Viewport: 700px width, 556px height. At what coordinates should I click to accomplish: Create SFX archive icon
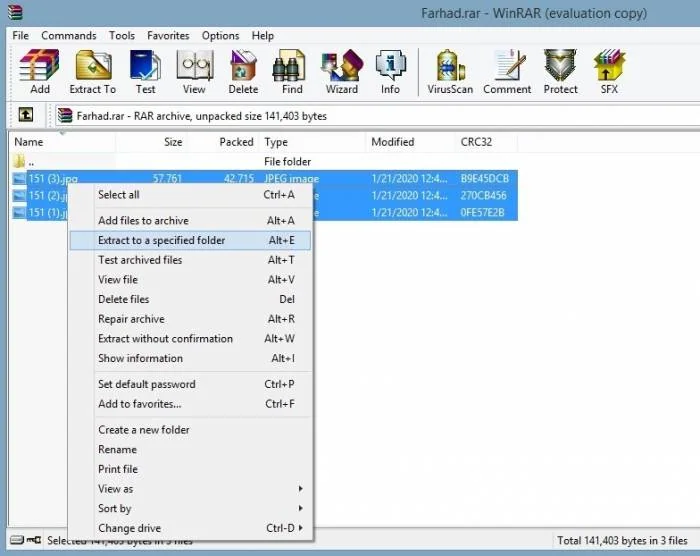(x=609, y=71)
